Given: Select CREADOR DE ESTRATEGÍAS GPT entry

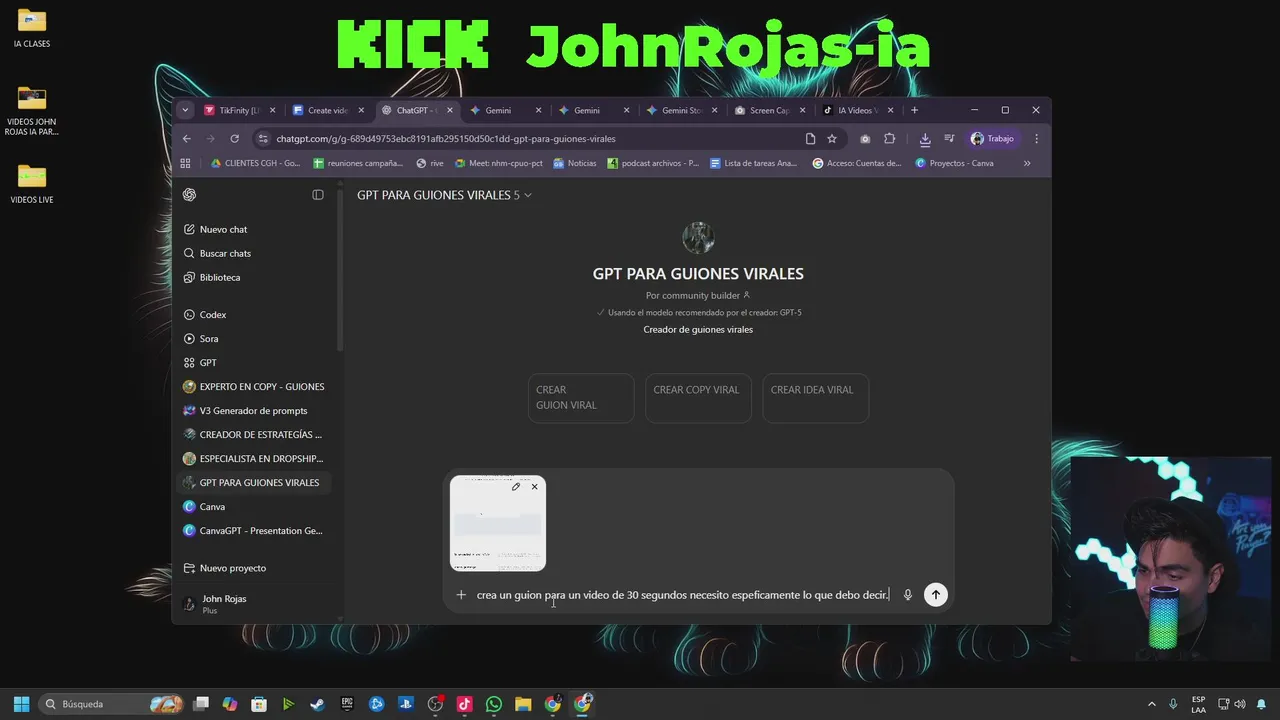Looking at the screenshot, I should point(255,435).
